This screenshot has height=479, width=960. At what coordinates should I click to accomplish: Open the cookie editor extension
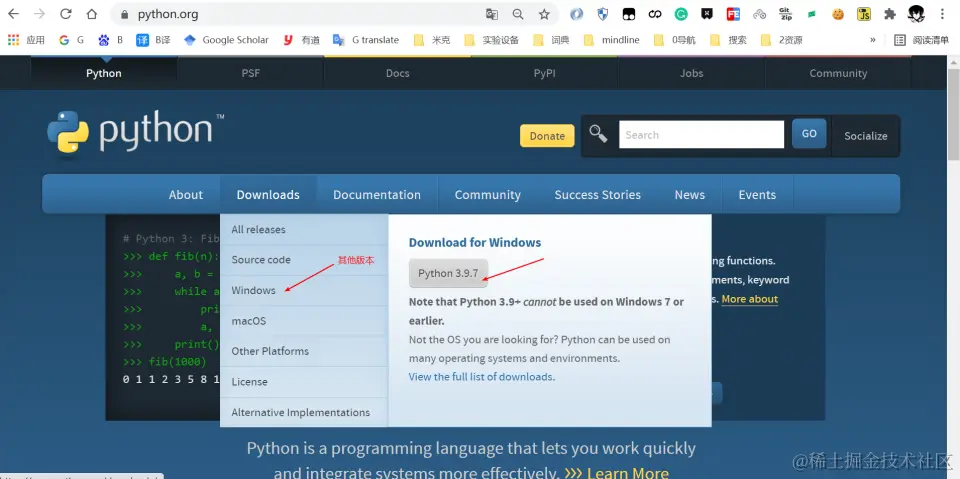tap(838, 14)
